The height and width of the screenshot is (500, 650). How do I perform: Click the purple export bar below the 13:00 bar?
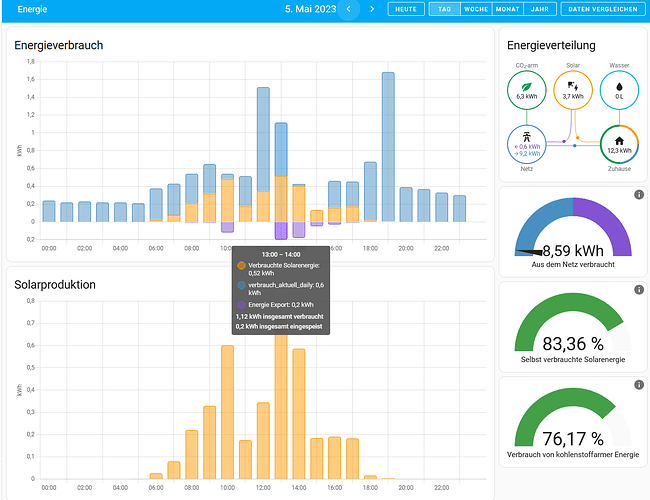click(281, 231)
